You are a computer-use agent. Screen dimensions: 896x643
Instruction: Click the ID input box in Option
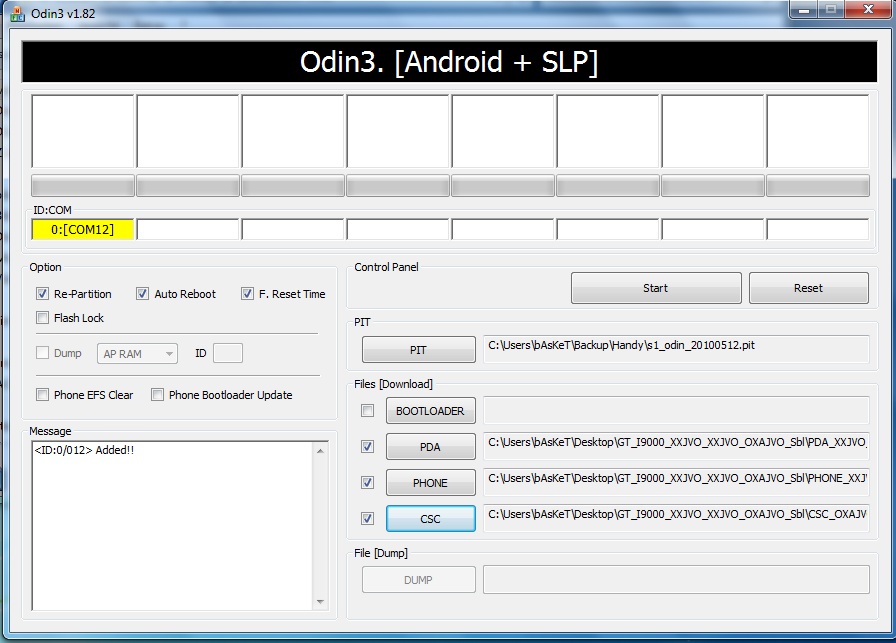(x=228, y=353)
